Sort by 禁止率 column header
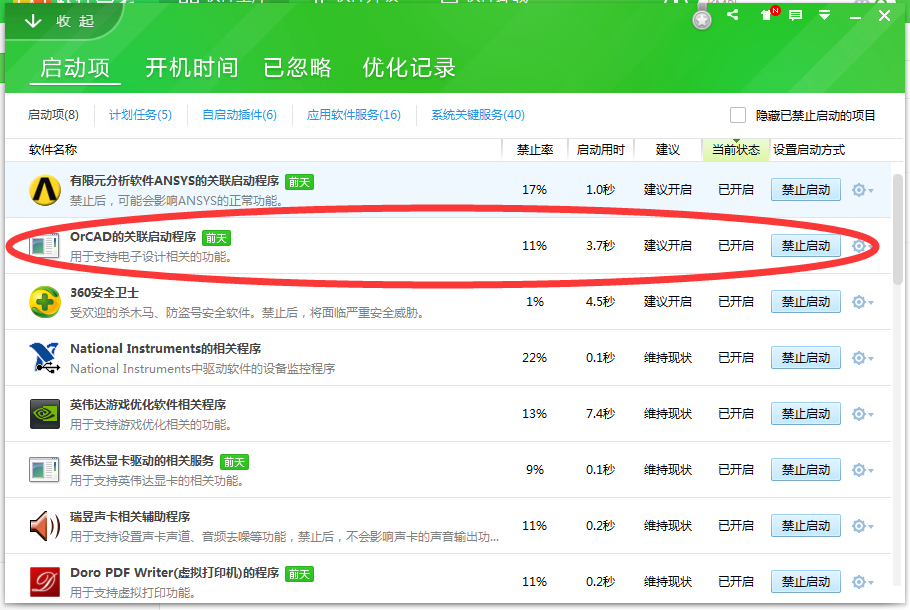The height and width of the screenshot is (610, 910). [535, 150]
